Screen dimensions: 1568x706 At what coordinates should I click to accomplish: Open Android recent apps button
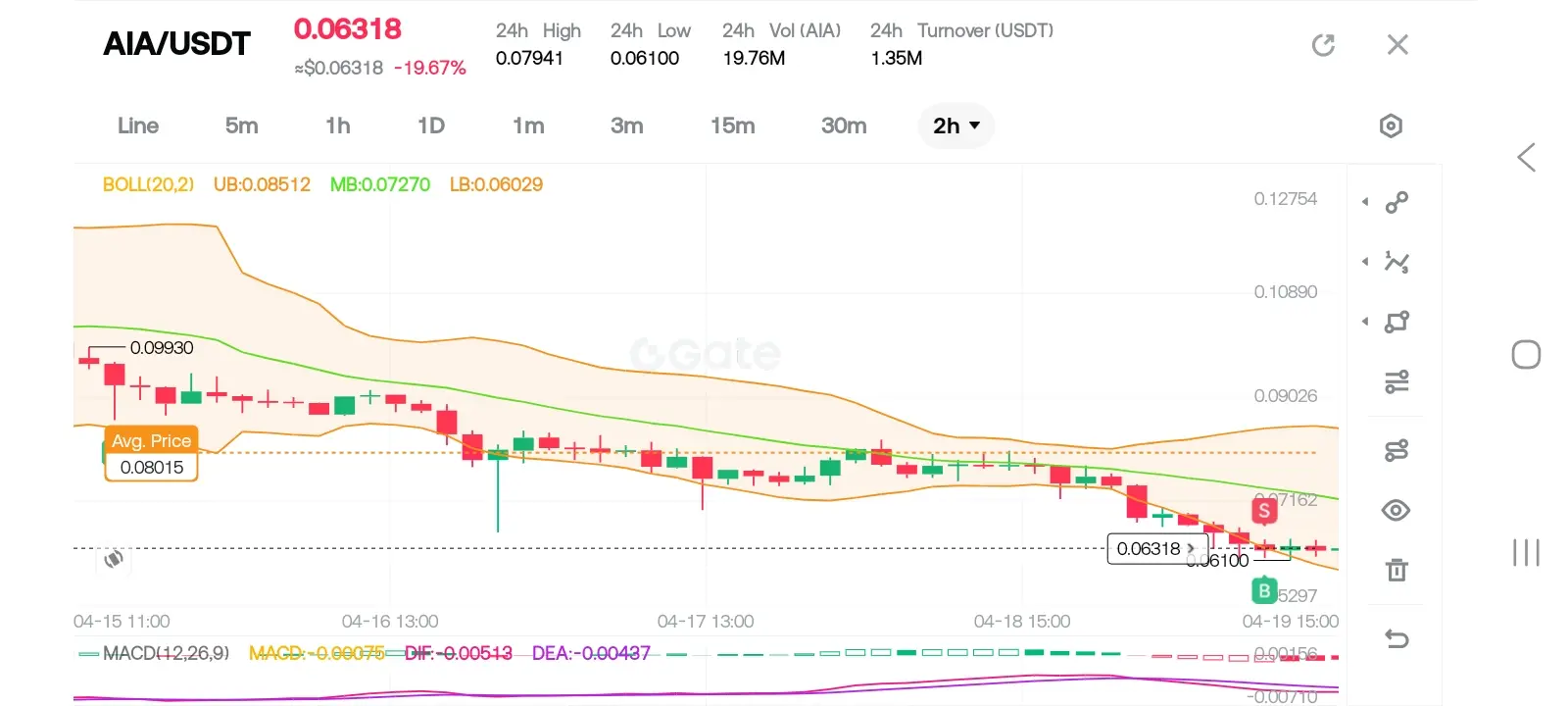[1526, 553]
